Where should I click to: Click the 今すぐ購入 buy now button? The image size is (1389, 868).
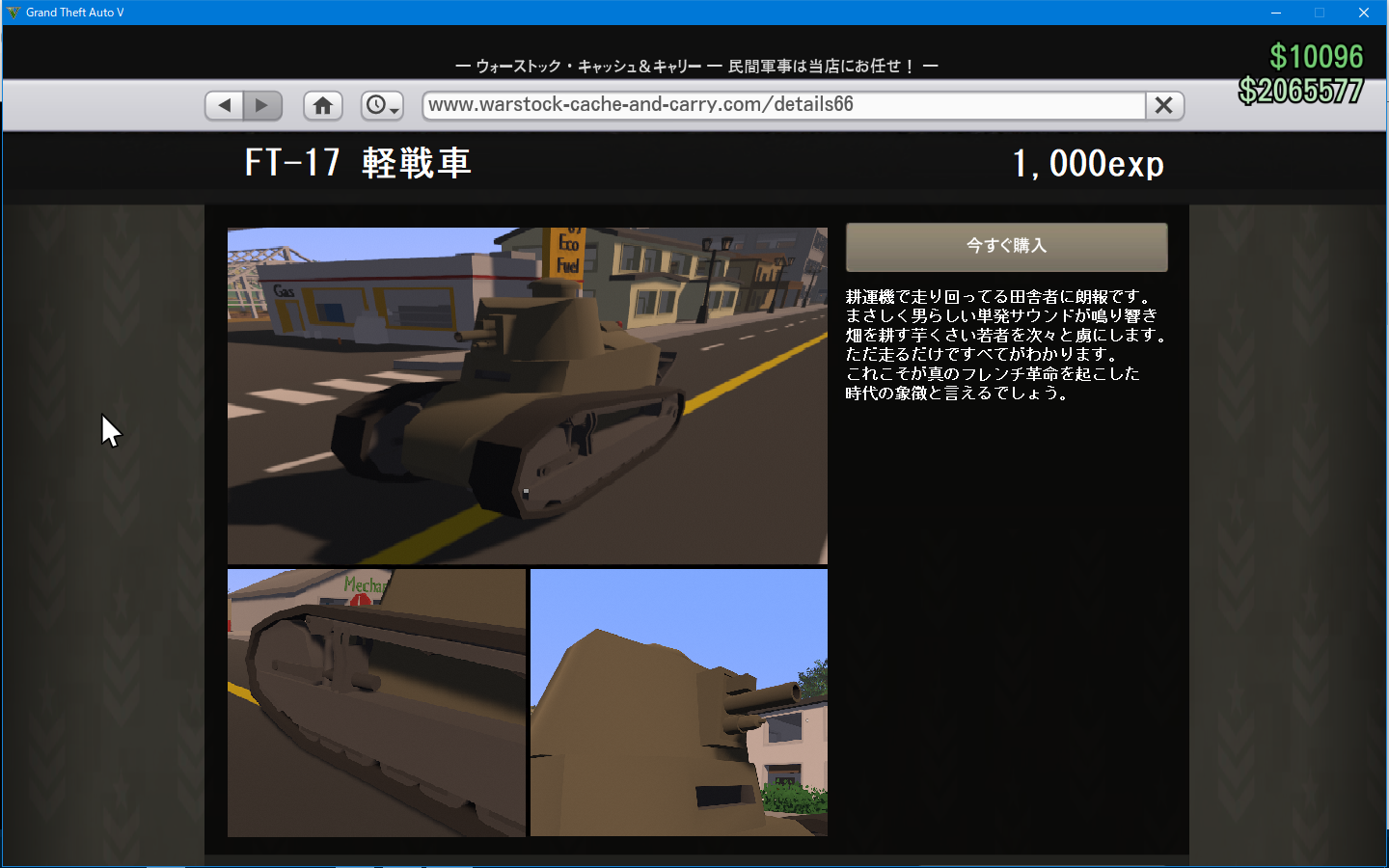coord(1007,247)
